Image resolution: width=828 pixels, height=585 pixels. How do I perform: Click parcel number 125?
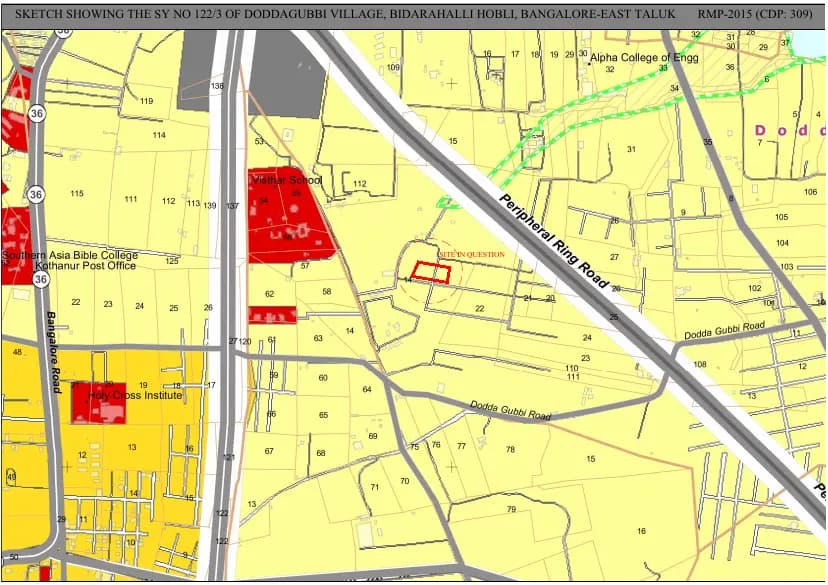click(x=172, y=261)
